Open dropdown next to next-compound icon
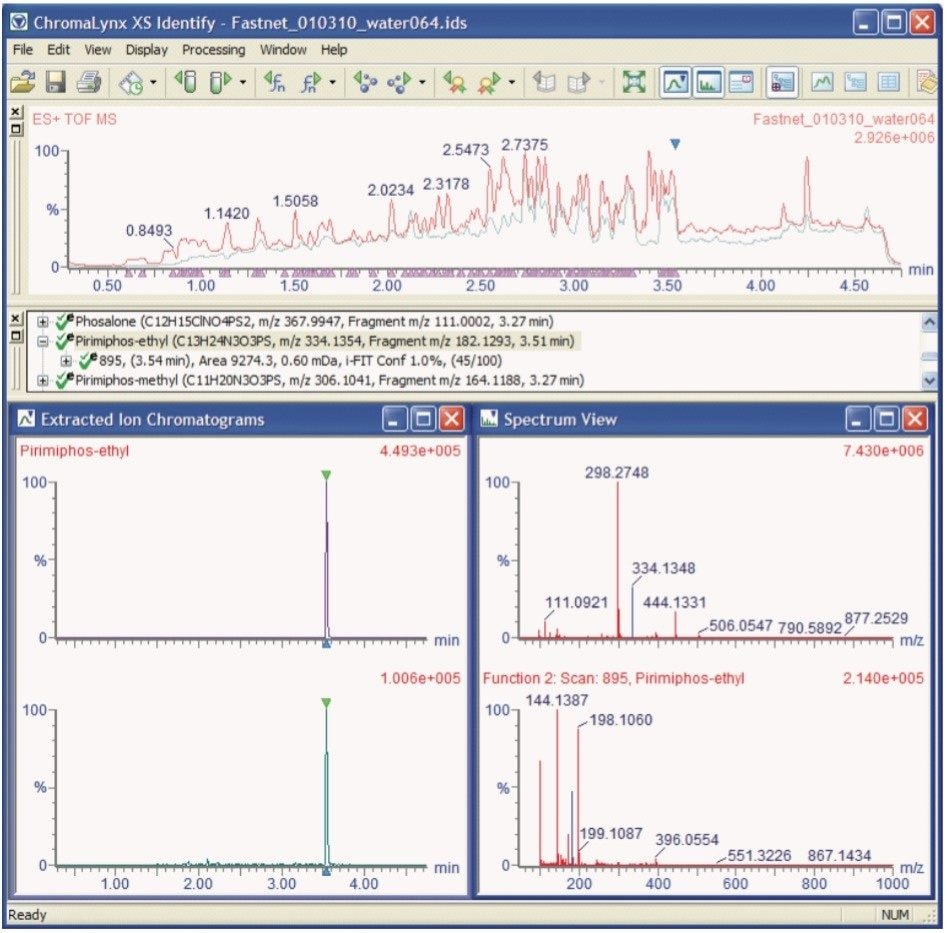947x933 pixels. (422, 82)
